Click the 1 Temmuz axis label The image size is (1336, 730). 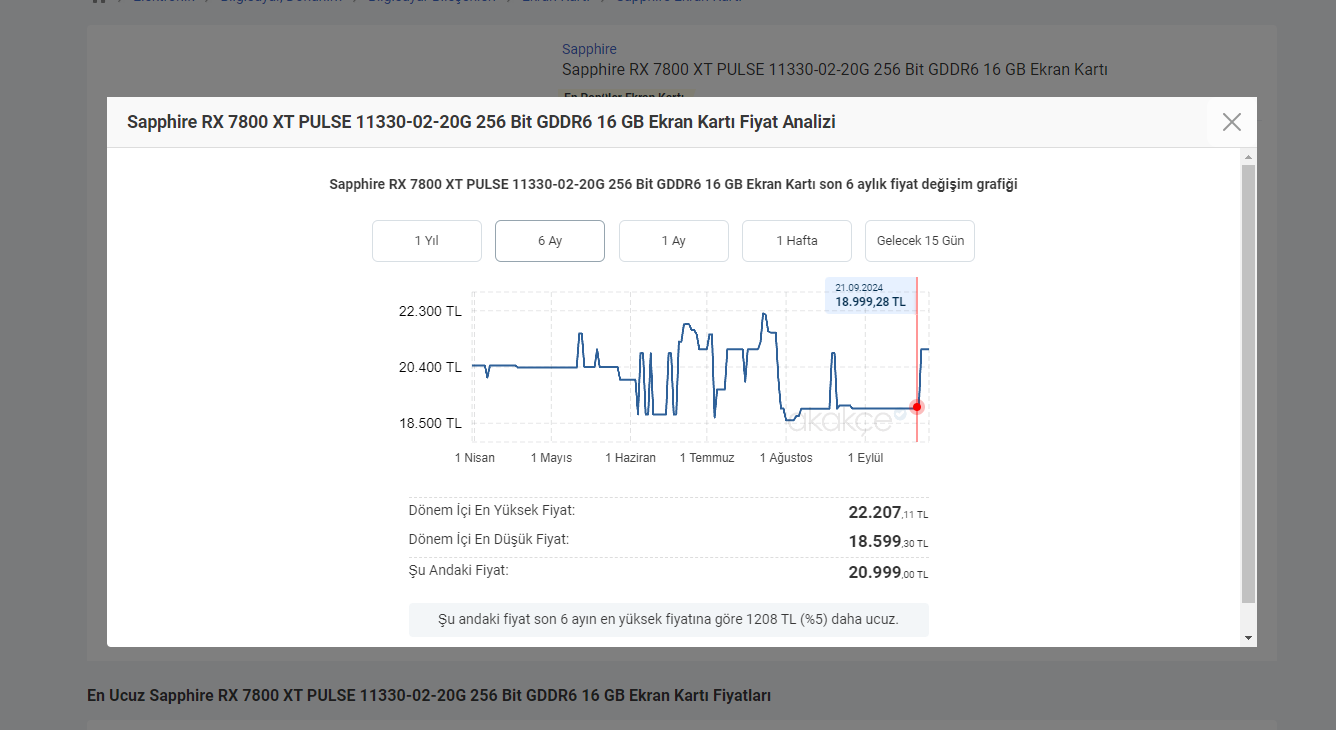pyautogui.click(x=707, y=458)
